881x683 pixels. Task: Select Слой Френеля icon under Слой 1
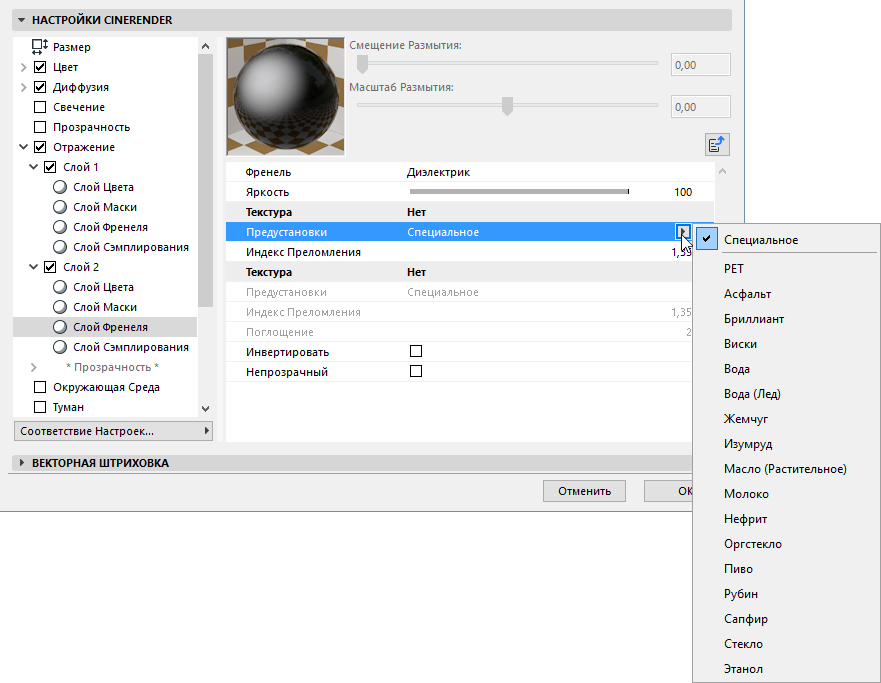pyautogui.click(x=60, y=227)
